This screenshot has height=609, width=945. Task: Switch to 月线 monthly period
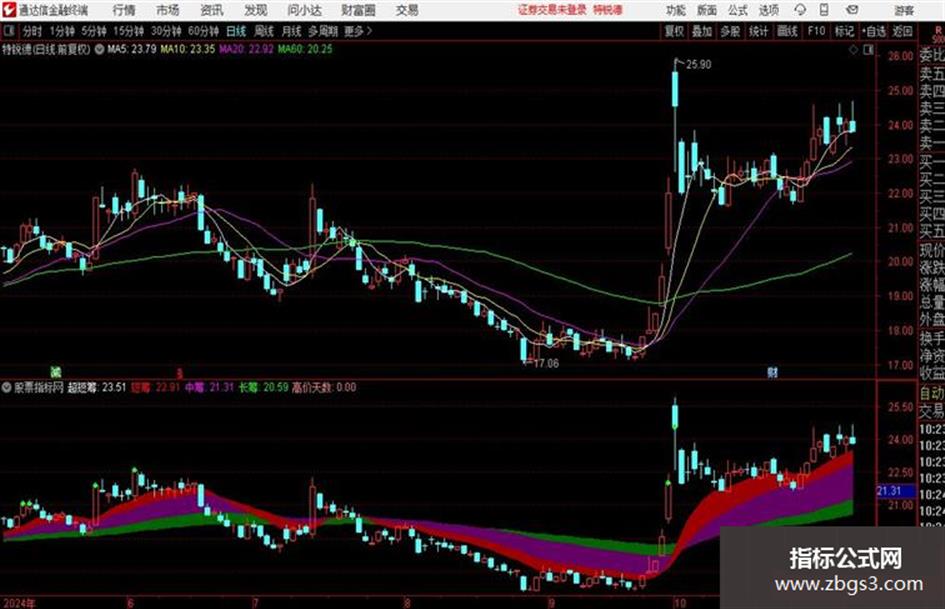click(292, 31)
